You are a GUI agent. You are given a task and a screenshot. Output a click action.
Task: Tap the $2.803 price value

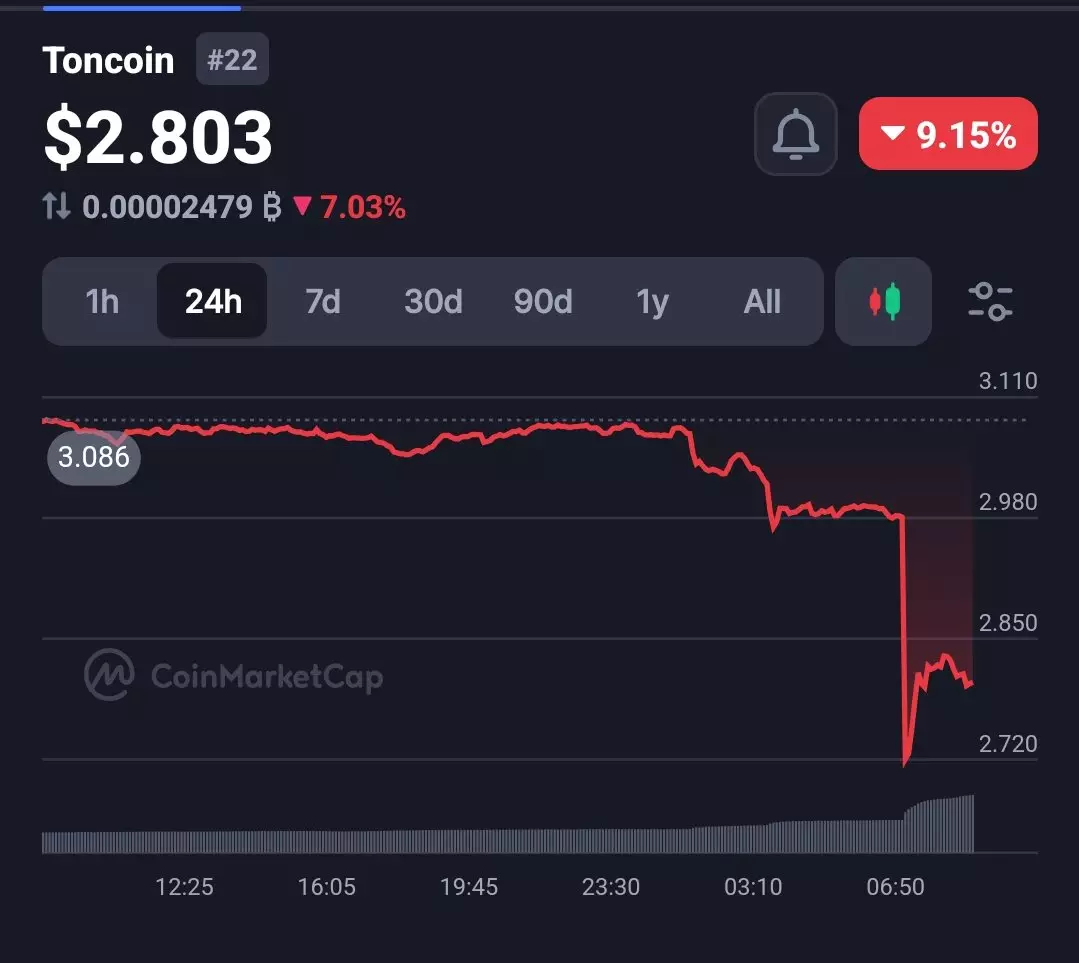[x=158, y=137]
